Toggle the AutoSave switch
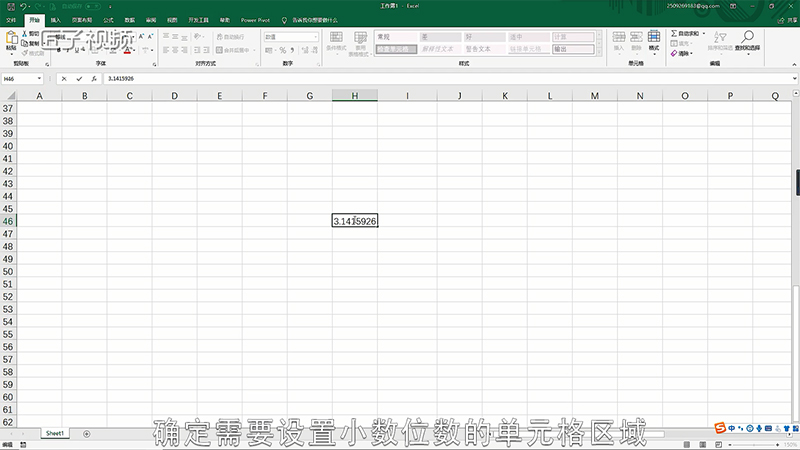 [x=93, y=6]
